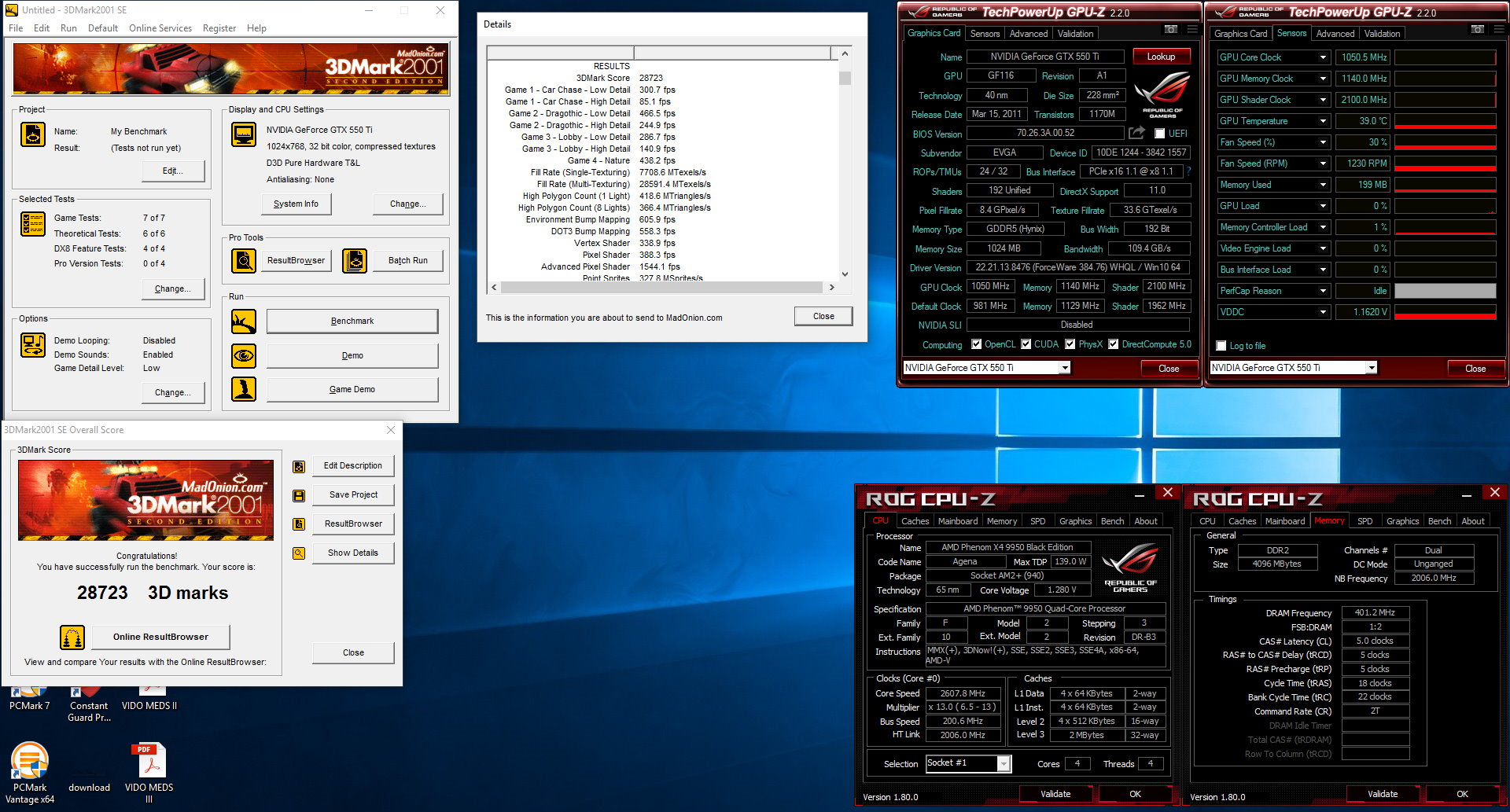Click the Online ResultBrowser icon

pos(72,637)
